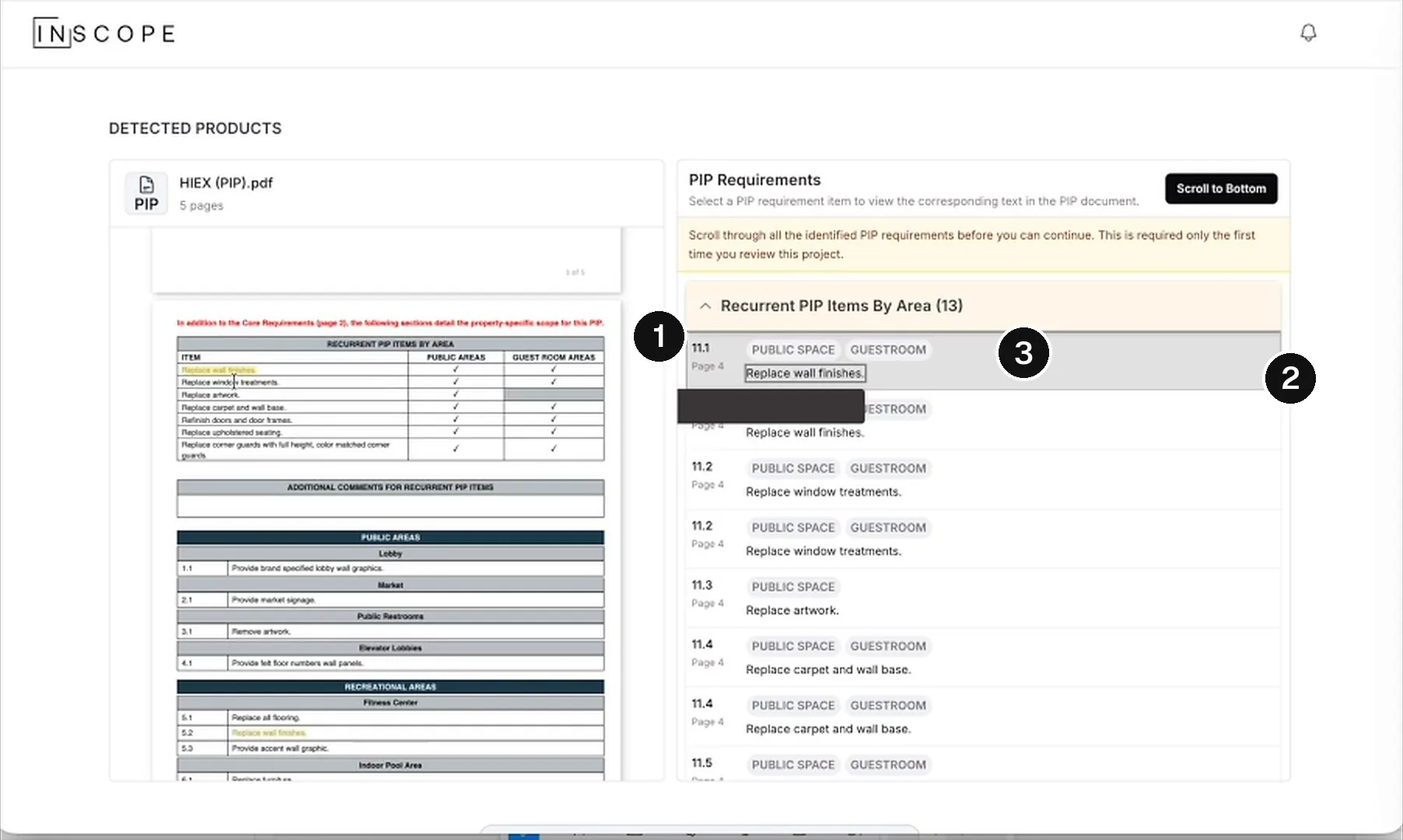
Task: Open the notifications bell
Action: pyautogui.click(x=1308, y=33)
